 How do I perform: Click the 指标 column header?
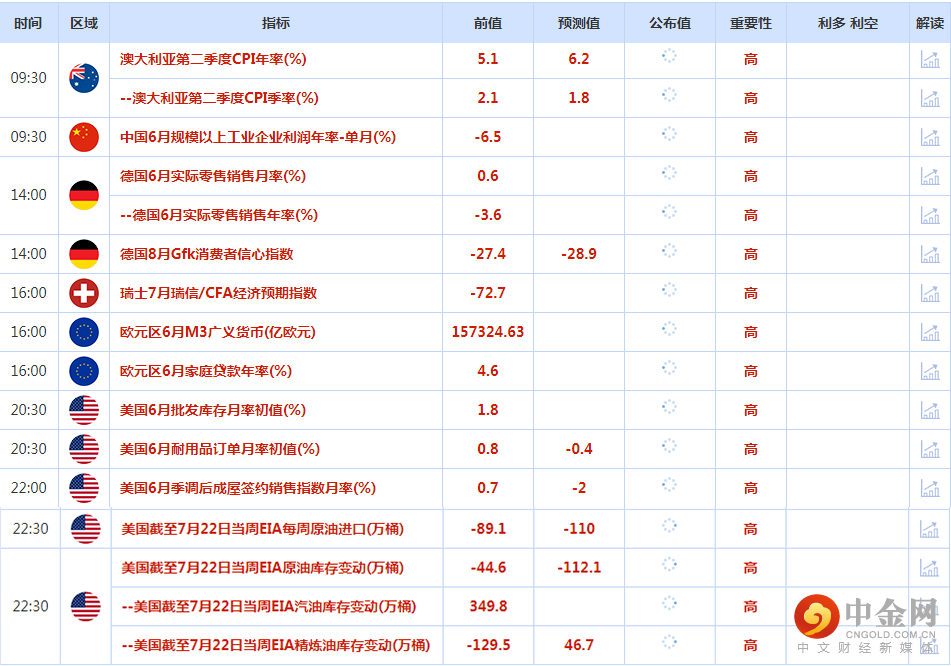[275, 23]
